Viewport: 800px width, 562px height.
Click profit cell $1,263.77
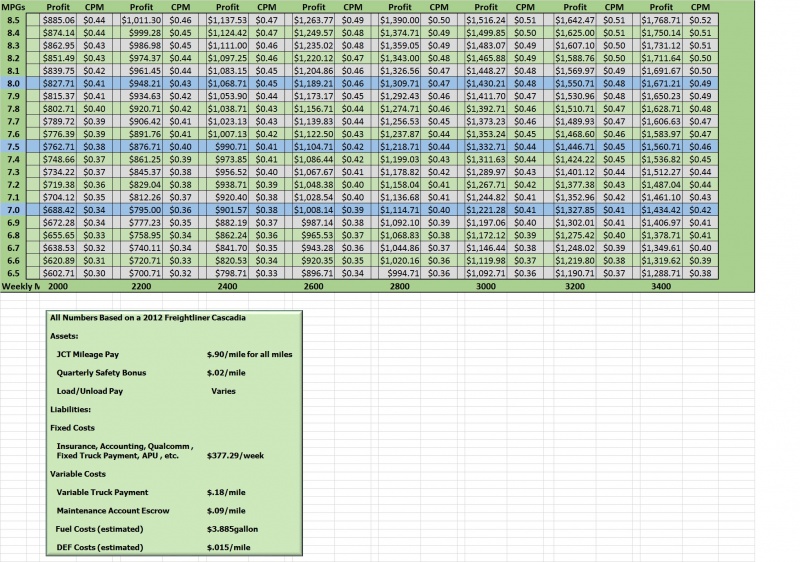[314, 20]
